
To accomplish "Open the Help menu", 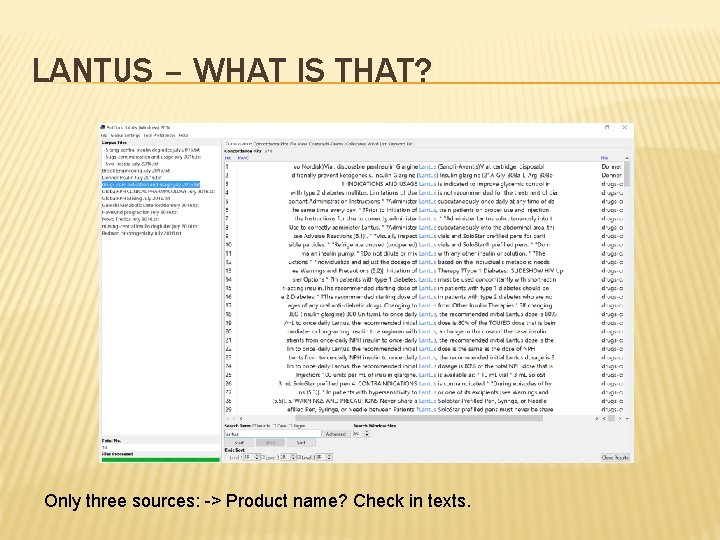I will point(183,135).
